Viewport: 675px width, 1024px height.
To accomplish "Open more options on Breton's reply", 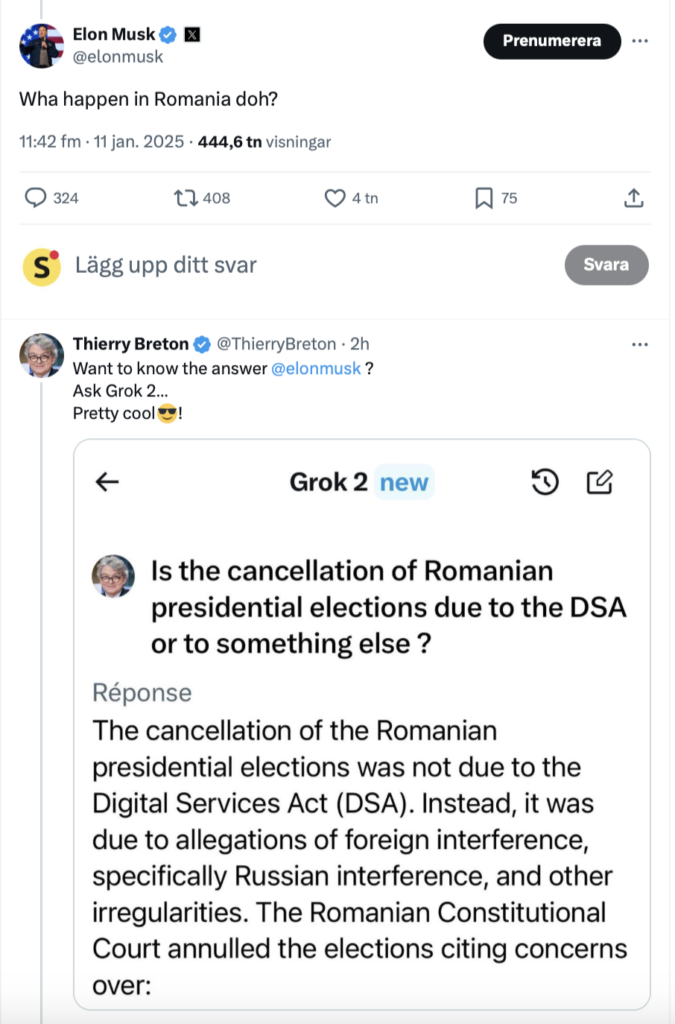I will [x=640, y=344].
